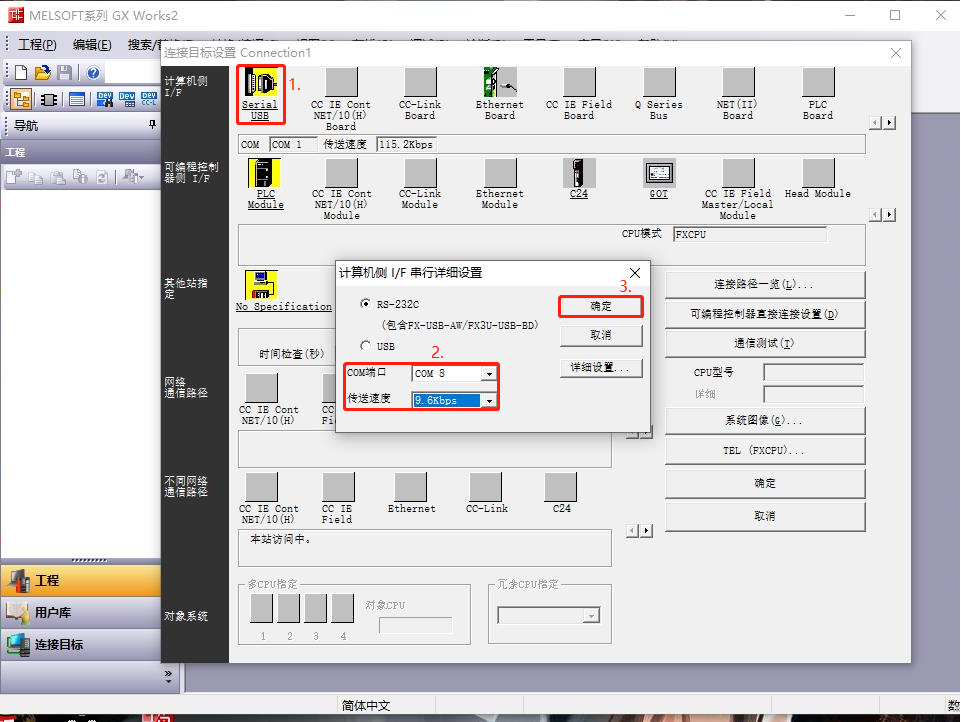Select the RS-232C radio button
The height and width of the screenshot is (722, 961).
(x=366, y=303)
